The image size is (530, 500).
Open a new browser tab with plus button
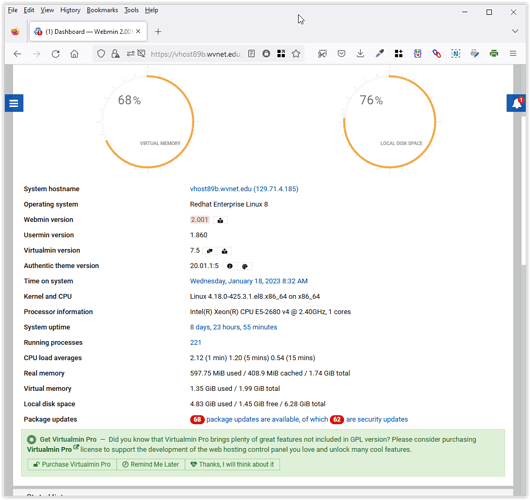[158, 32]
